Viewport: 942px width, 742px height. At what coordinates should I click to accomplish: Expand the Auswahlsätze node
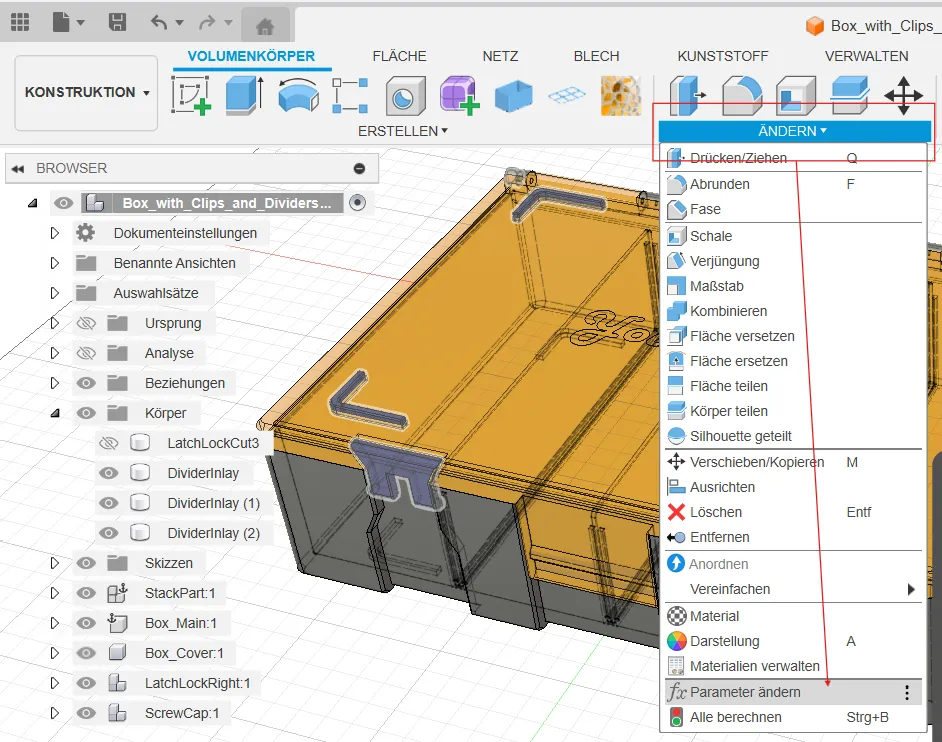(x=55, y=293)
